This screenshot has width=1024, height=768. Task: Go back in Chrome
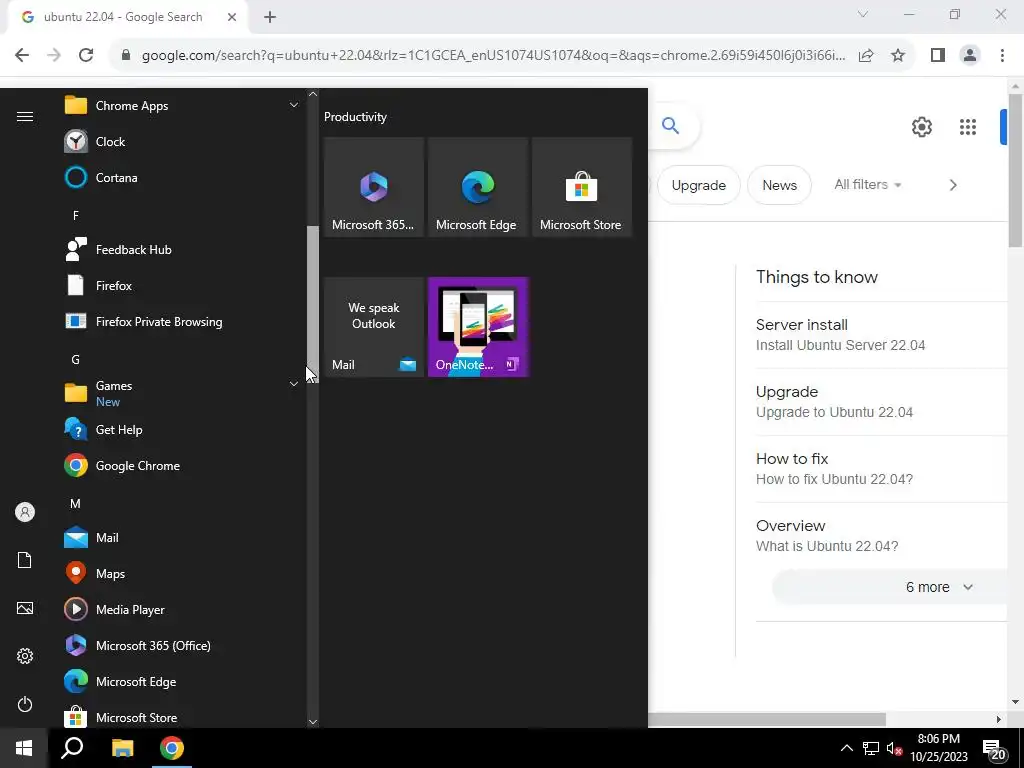(22, 56)
